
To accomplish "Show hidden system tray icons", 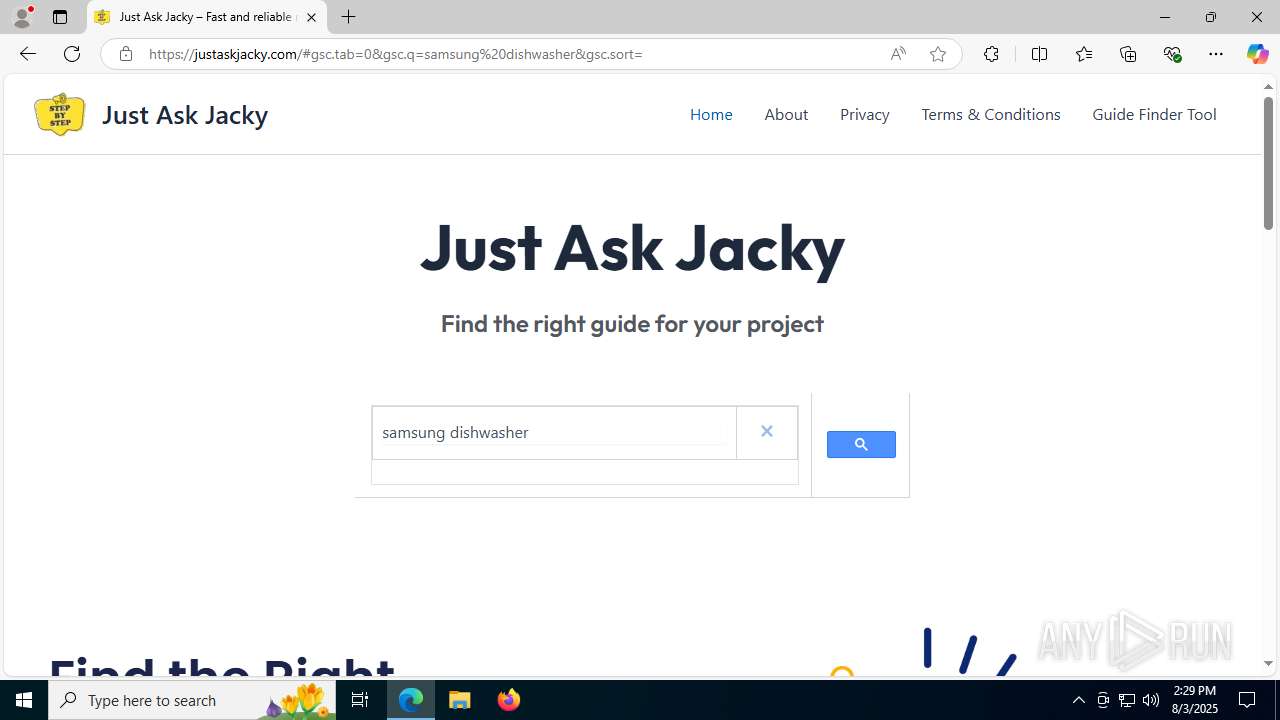I will click(1078, 700).
